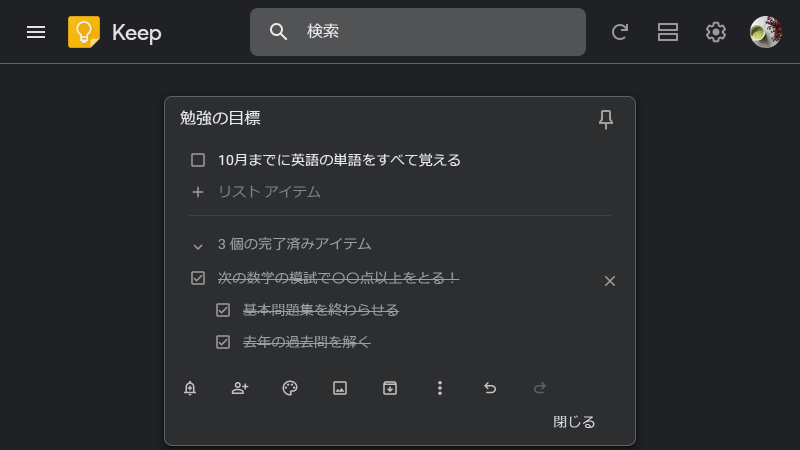The image size is (800, 450).
Task: Add an image to the note
Action: tap(340, 388)
